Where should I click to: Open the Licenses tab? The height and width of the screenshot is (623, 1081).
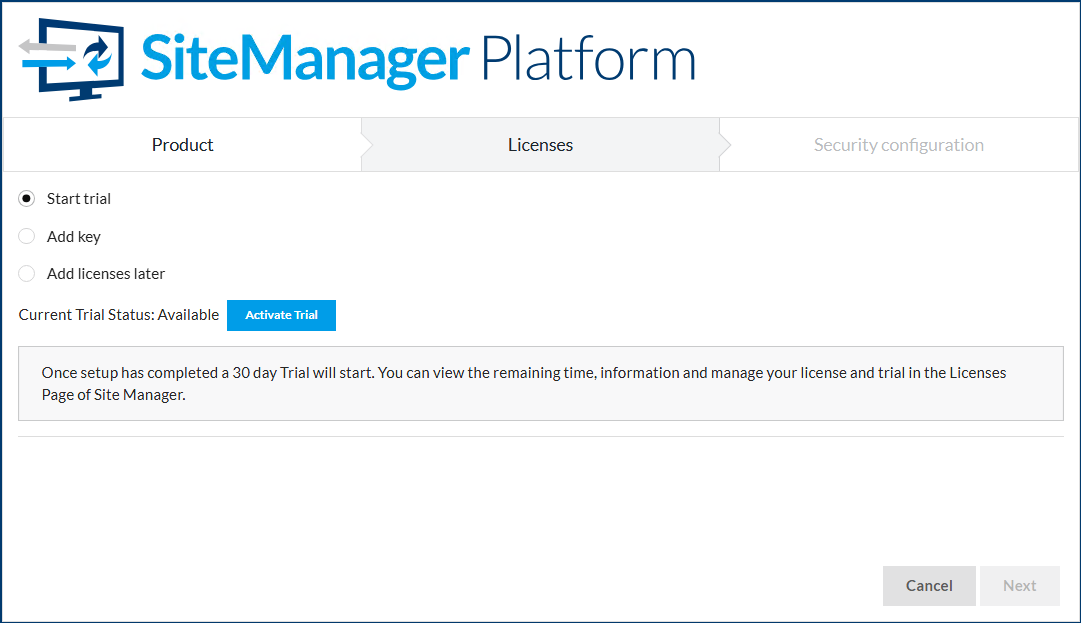540,144
